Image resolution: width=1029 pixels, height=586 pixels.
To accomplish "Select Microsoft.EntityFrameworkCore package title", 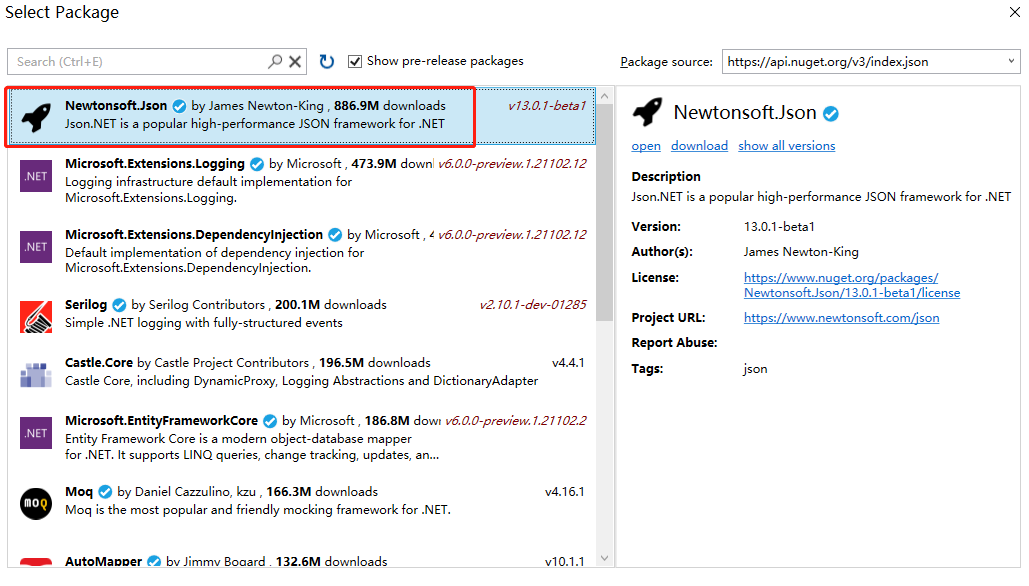I will point(161,420).
